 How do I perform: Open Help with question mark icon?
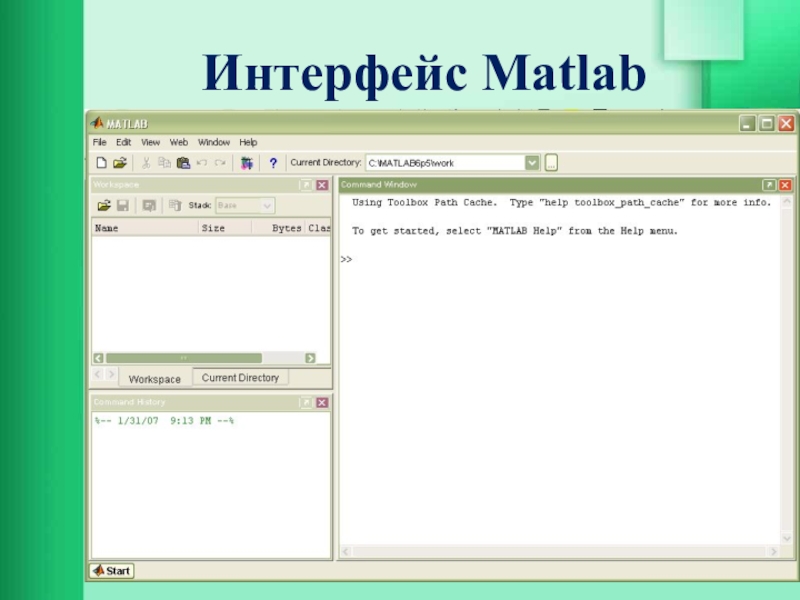(273, 163)
